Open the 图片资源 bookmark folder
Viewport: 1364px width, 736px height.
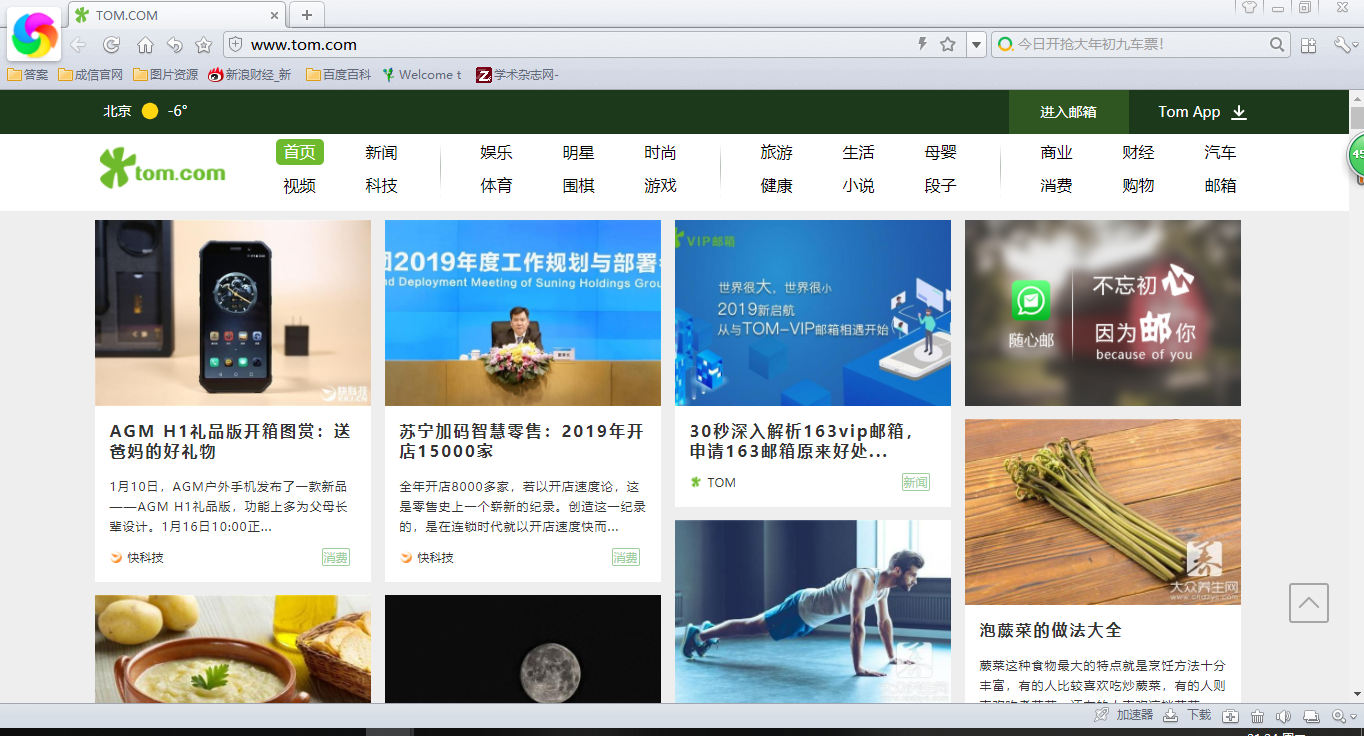pyautogui.click(x=165, y=74)
